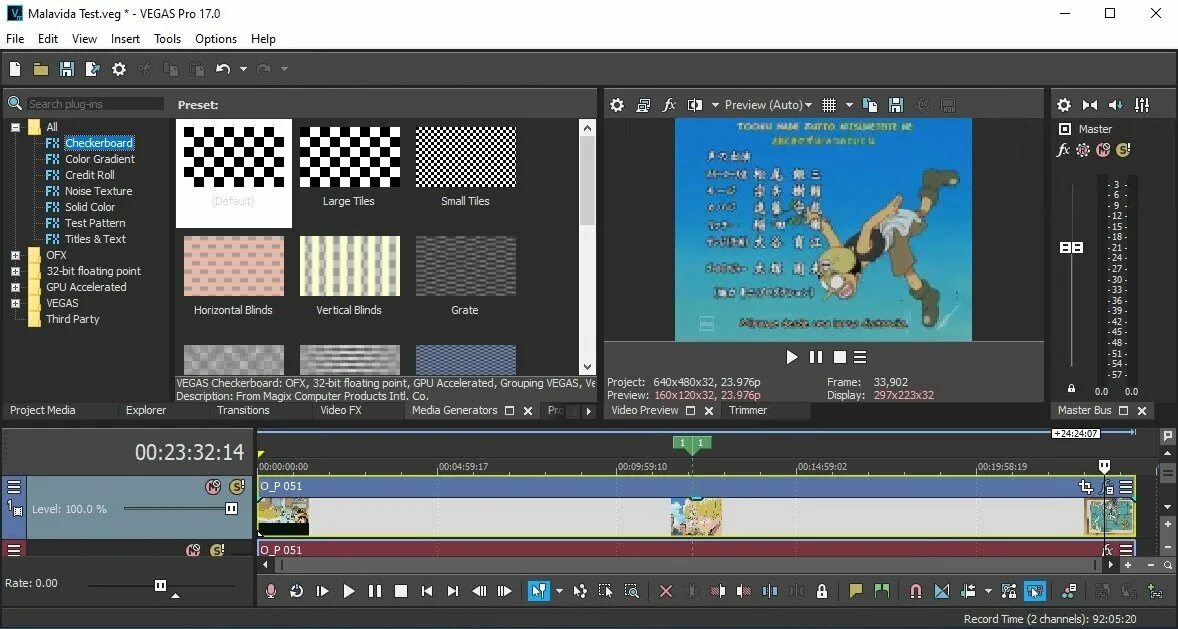The width and height of the screenshot is (1178, 629).
Task: Click the red Delete X icon
Action: tap(666, 591)
